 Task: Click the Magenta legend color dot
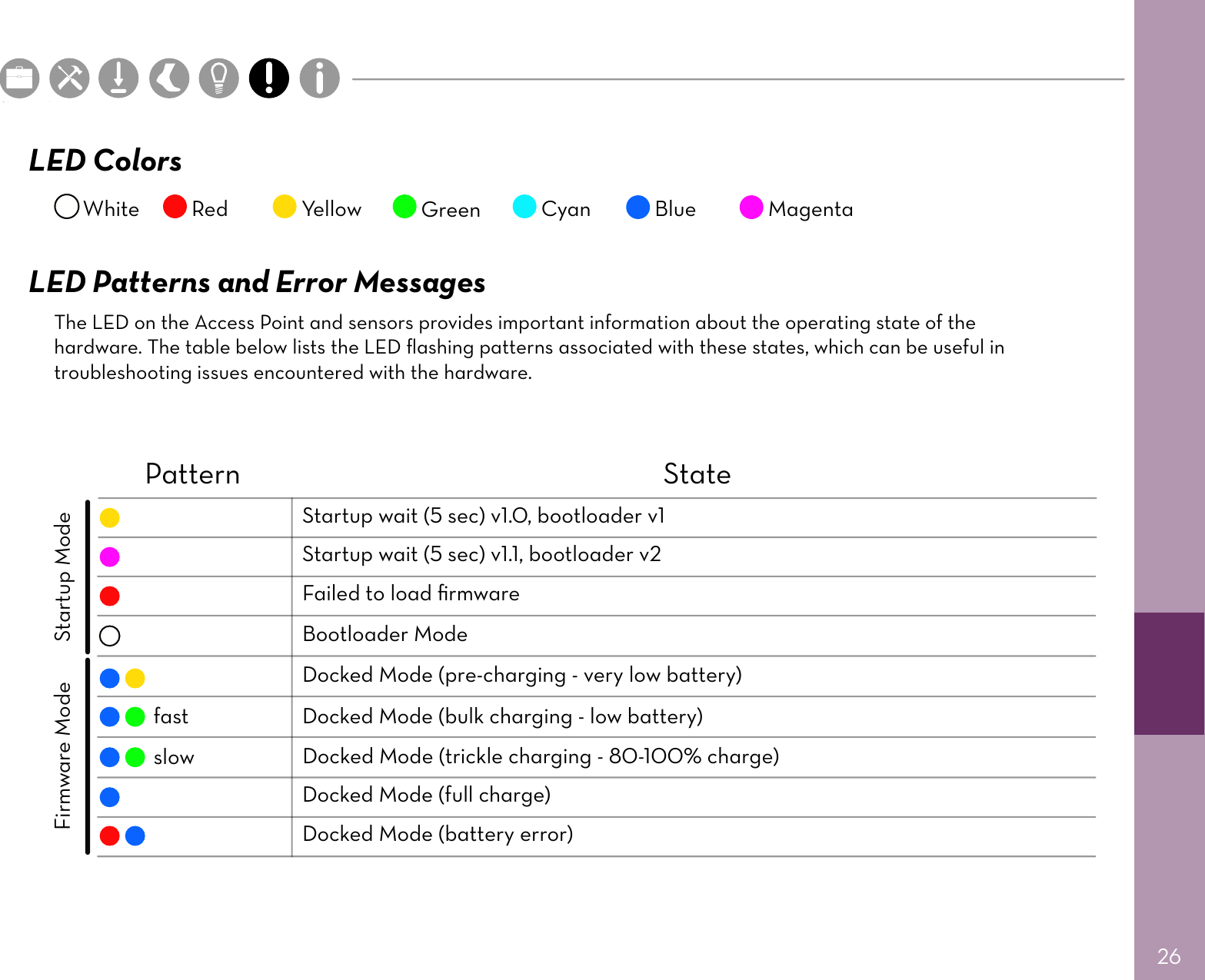(751, 208)
